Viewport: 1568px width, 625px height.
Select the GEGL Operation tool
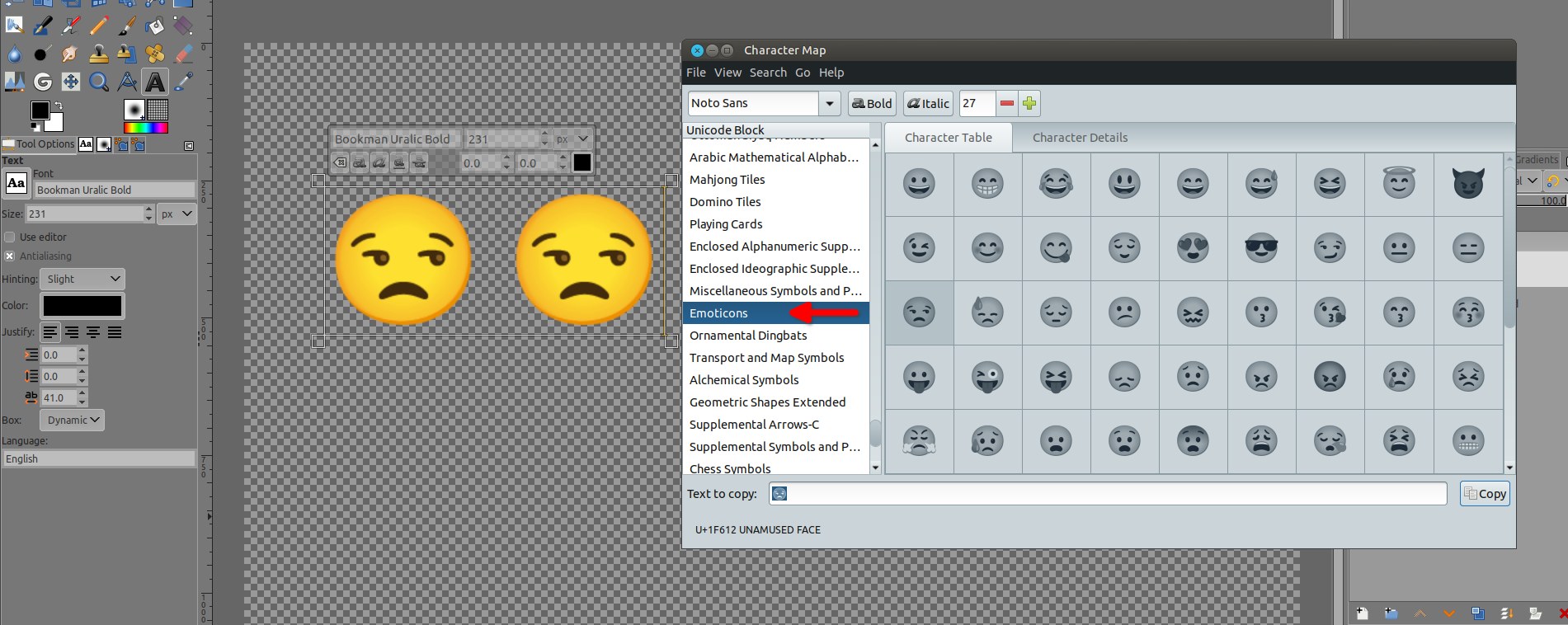coord(43,82)
